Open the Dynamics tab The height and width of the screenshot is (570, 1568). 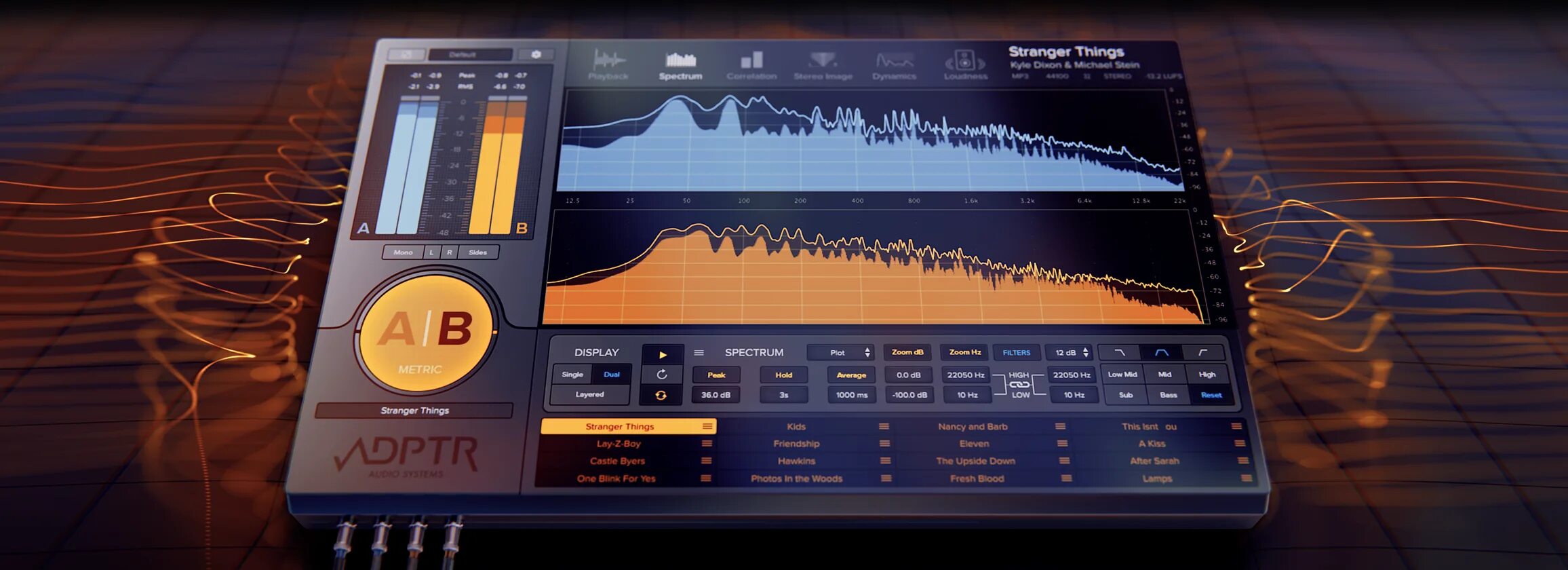894,66
